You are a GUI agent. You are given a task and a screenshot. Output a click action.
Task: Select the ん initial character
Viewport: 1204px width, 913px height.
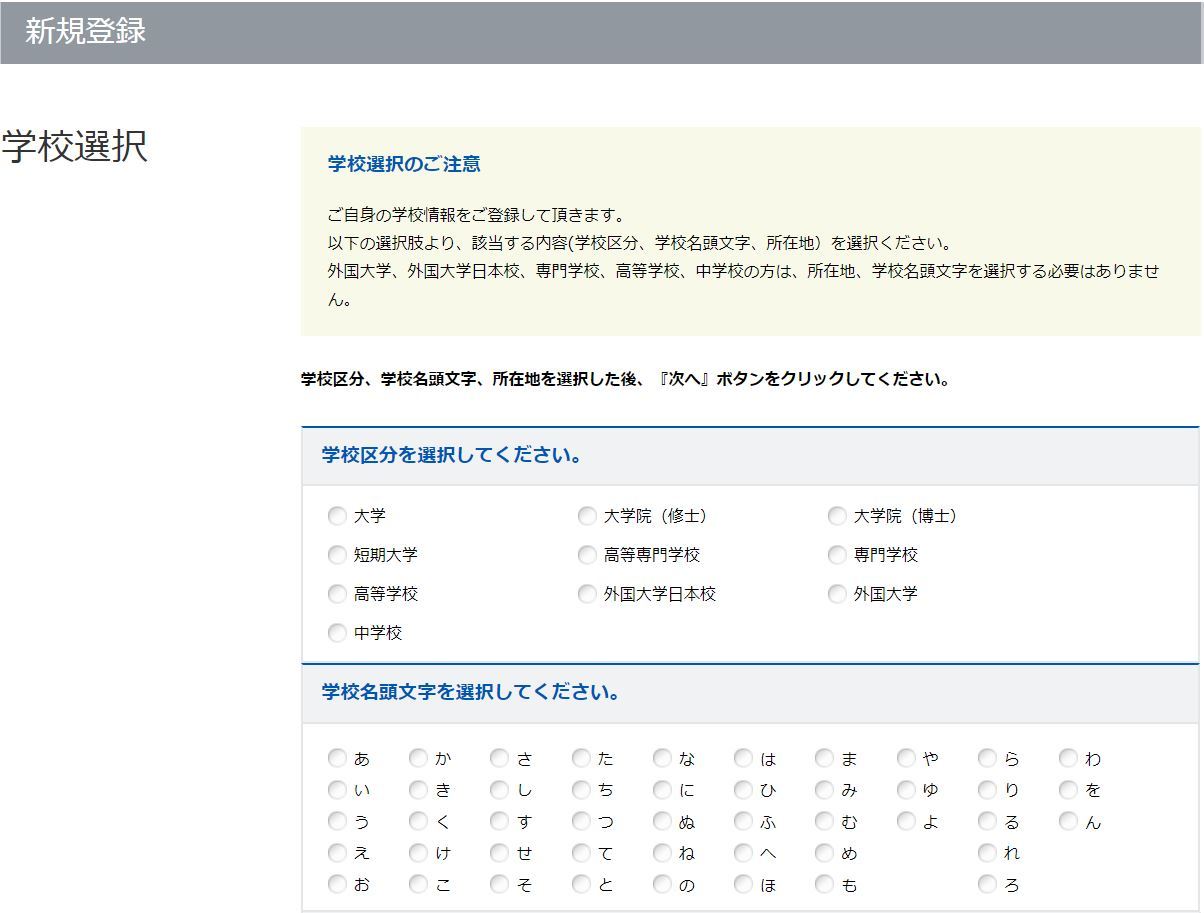(1069, 821)
